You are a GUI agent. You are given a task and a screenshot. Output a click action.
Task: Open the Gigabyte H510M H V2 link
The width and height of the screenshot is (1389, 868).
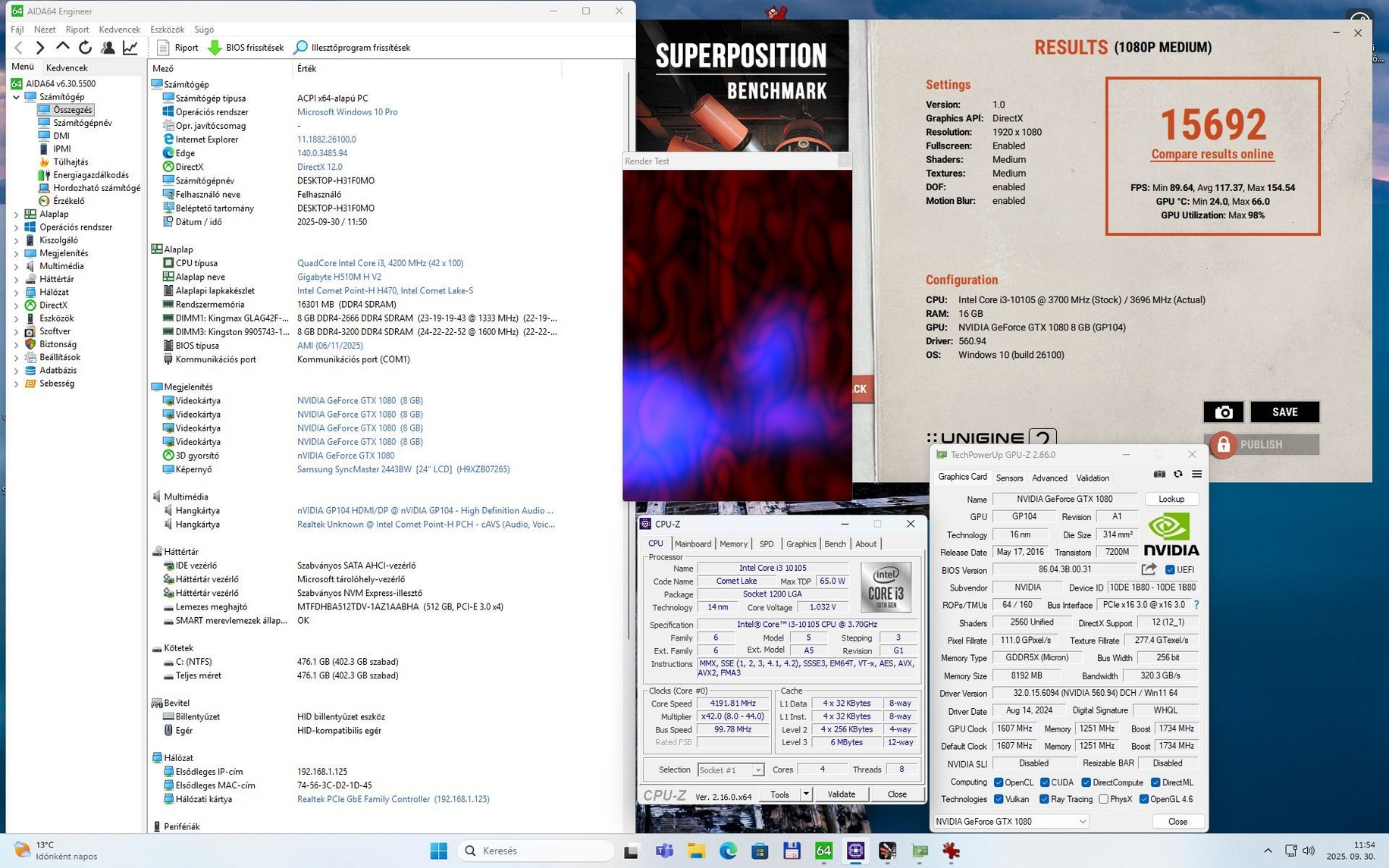coord(339,277)
